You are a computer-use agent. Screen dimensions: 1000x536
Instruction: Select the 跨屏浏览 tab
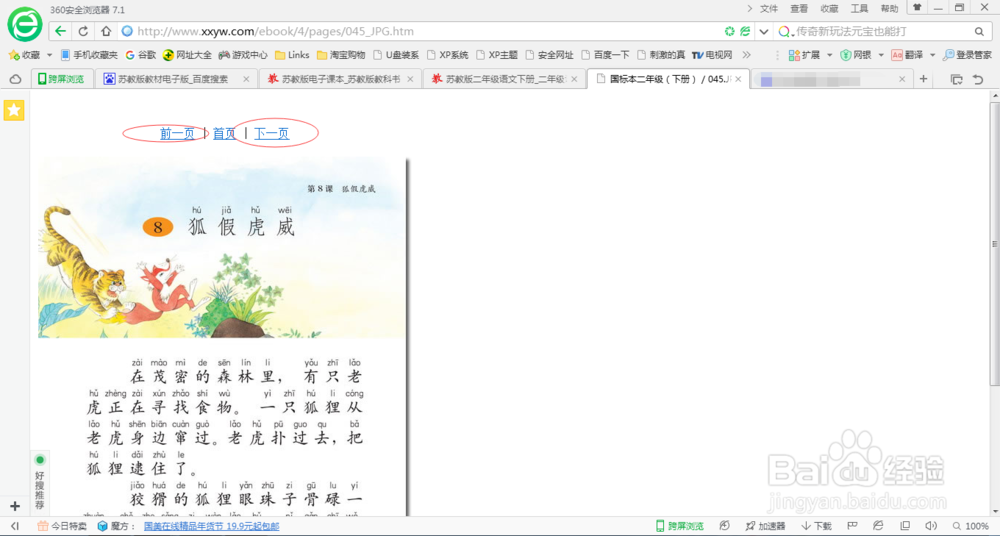click(61, 79)
